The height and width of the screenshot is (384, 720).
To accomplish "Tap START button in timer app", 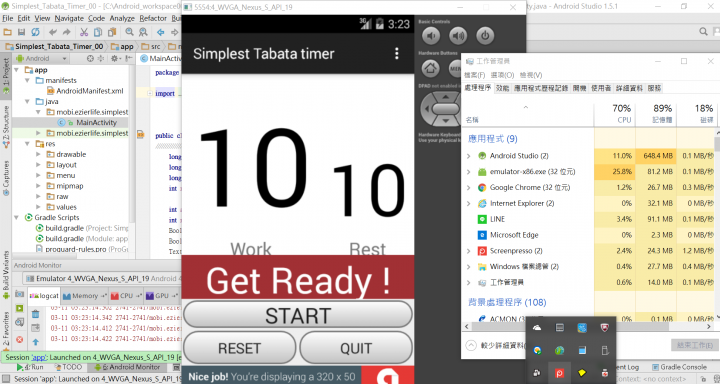I will point(298,315).
